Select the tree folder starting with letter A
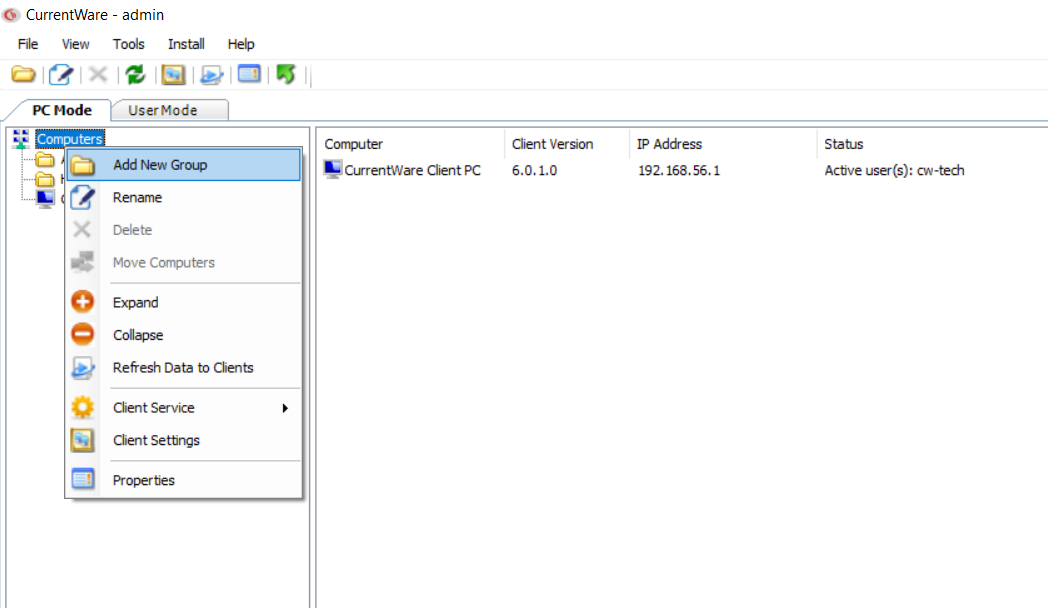The image size is (1048, 608). tap(45, 160)
